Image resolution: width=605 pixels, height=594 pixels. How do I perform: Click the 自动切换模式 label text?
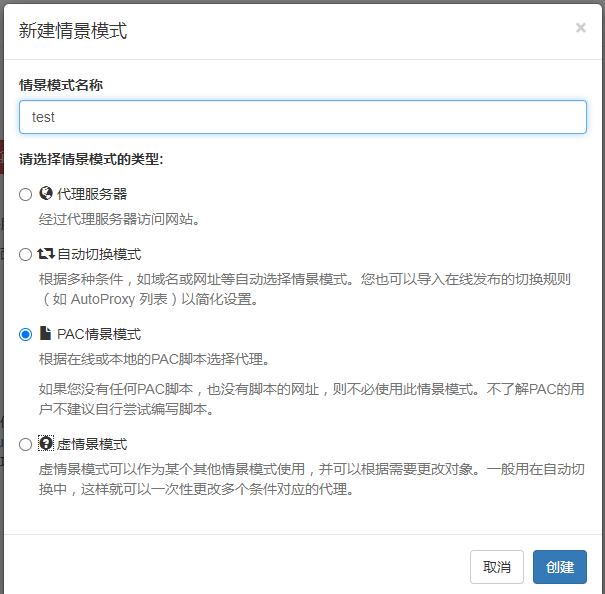(x=99, y=254)
